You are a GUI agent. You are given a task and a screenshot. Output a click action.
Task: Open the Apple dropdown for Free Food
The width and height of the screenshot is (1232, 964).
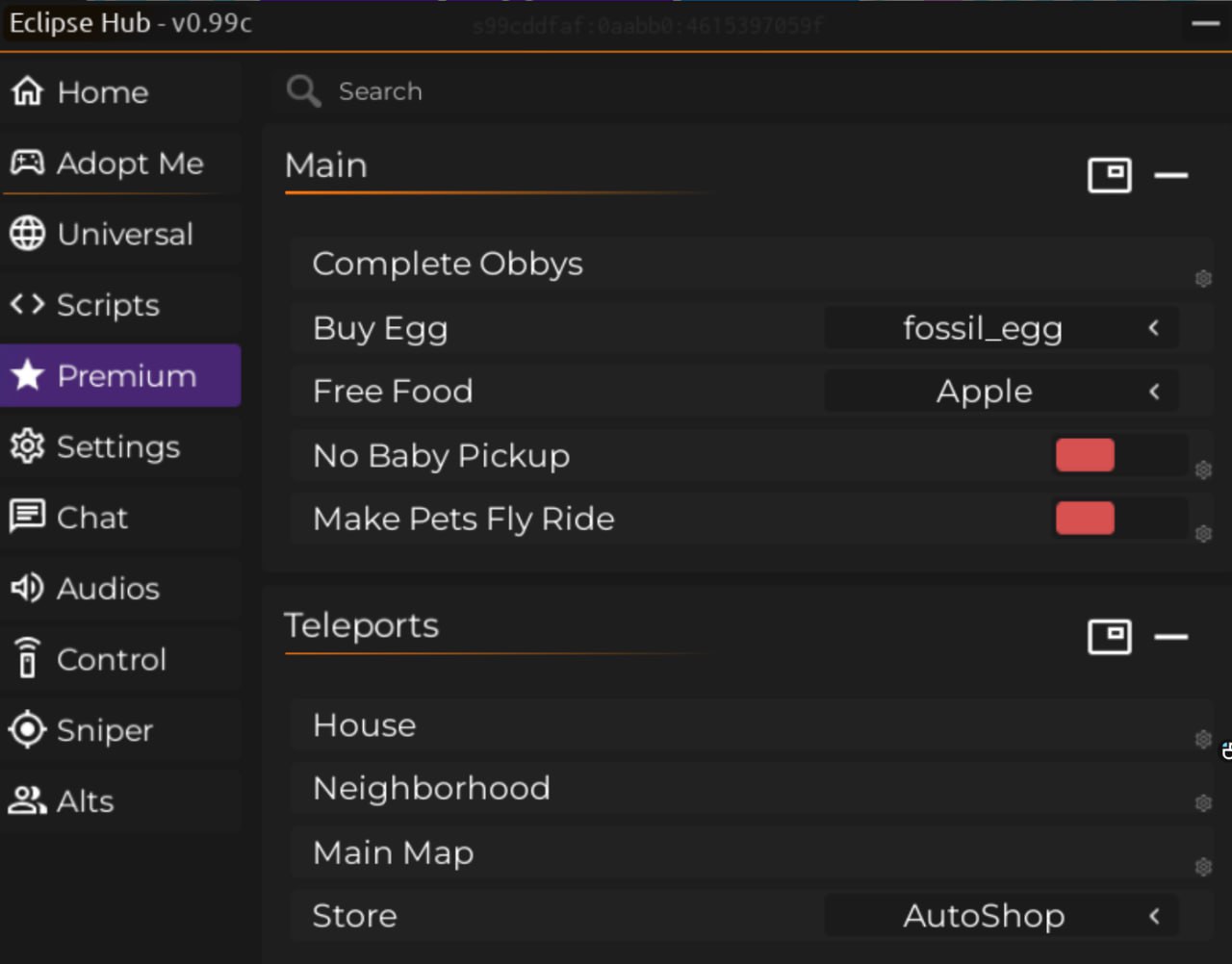point(1001,392)
